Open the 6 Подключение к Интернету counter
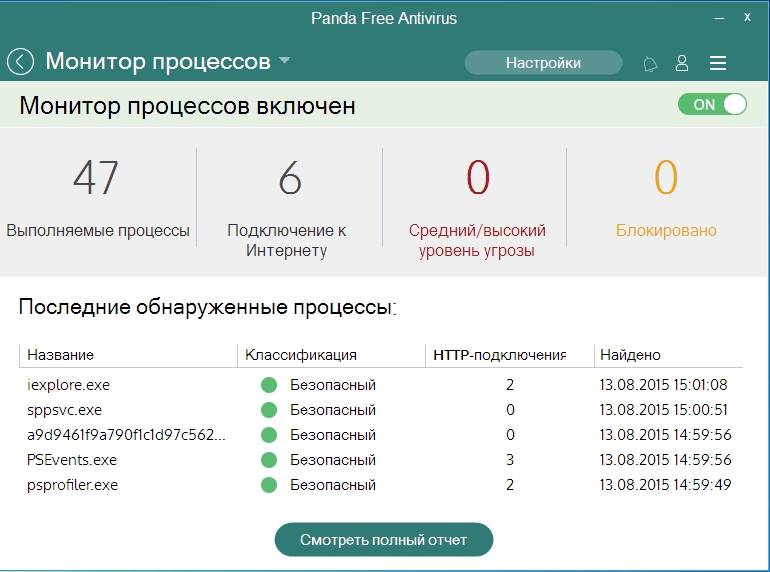Viewport: 770px width, 572px height. pos(287,208)
